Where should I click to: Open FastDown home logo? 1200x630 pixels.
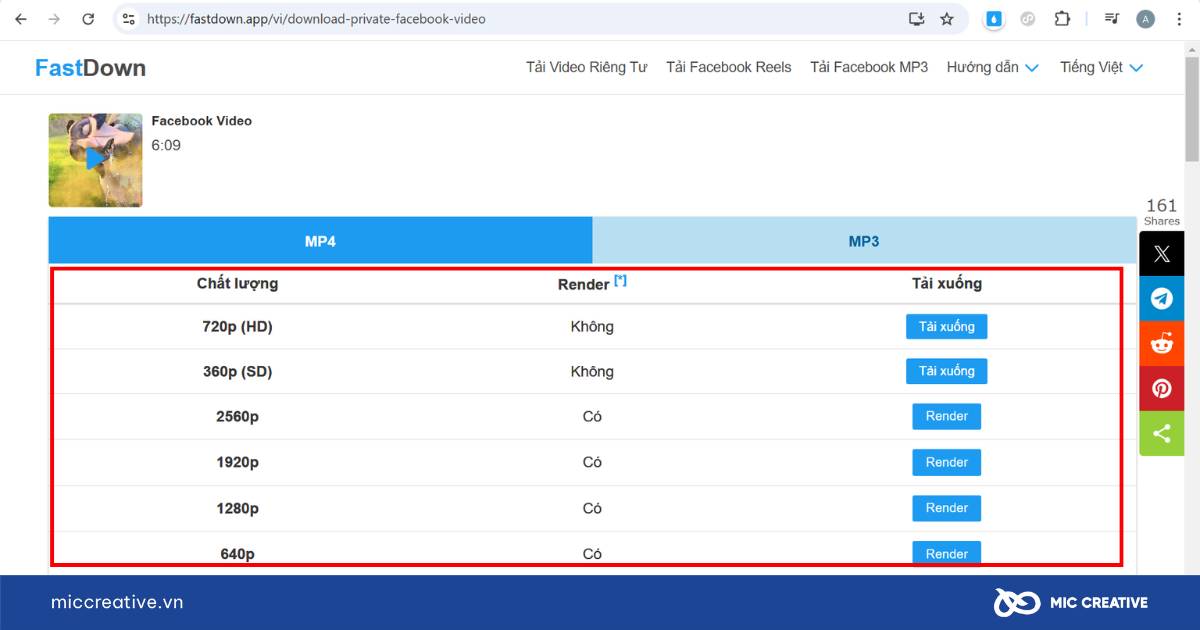pyautogui.click(x=90, y=68)
